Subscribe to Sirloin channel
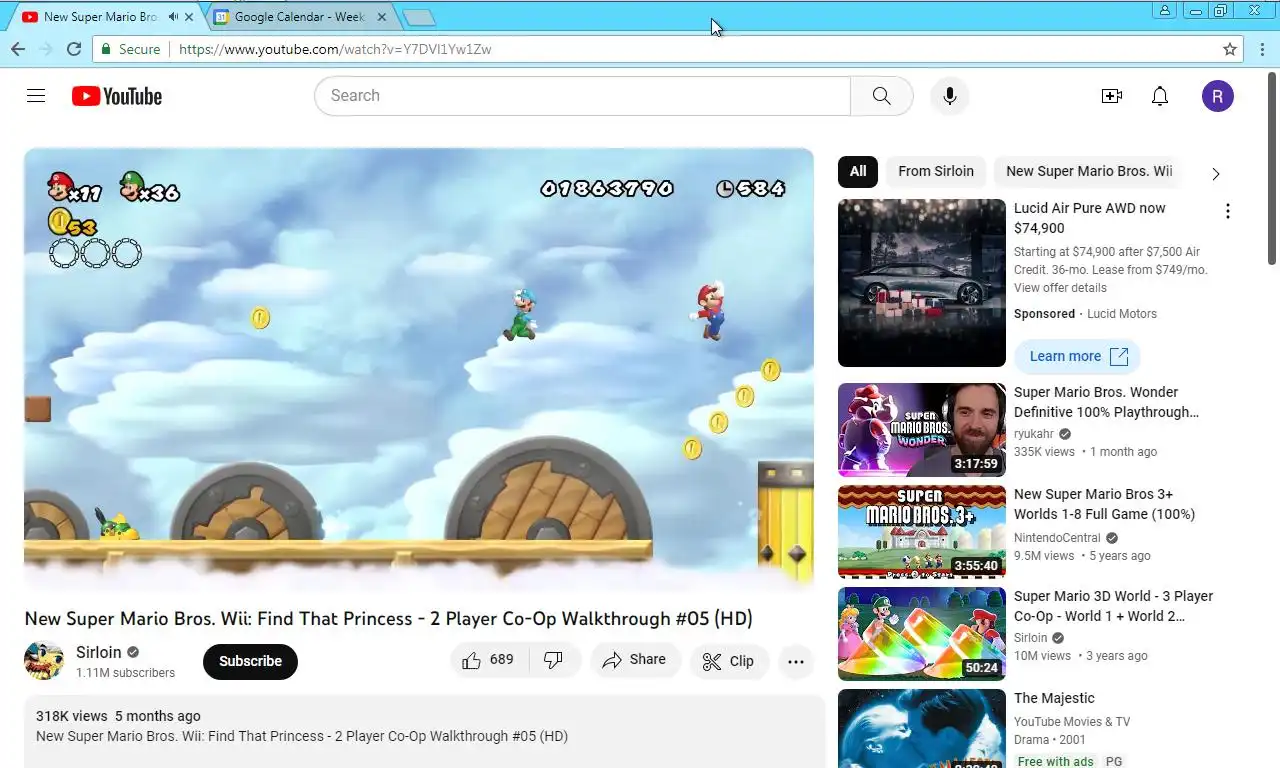The height and width of the screenshot is (768, 1280). coord(250,661)
